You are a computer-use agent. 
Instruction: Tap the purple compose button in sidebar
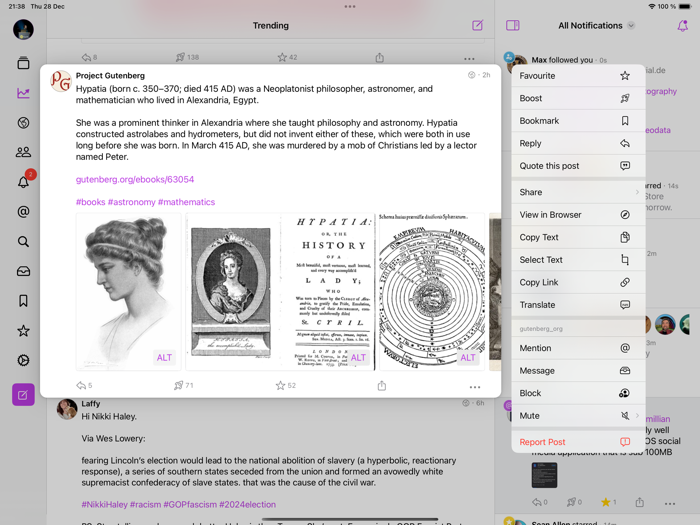pos(23,395)
